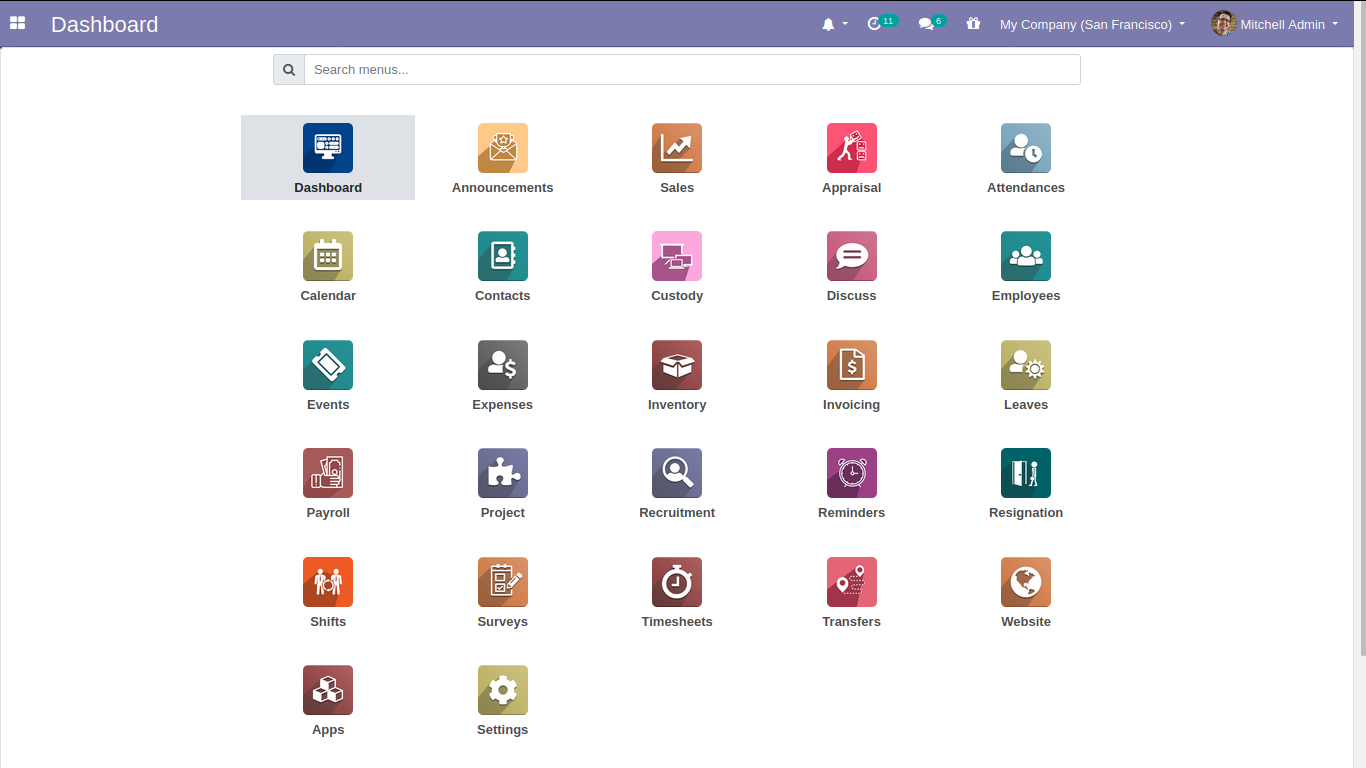Click the apps grid home menu icon
Screen dimensions: 1366x768
(17, 23)
